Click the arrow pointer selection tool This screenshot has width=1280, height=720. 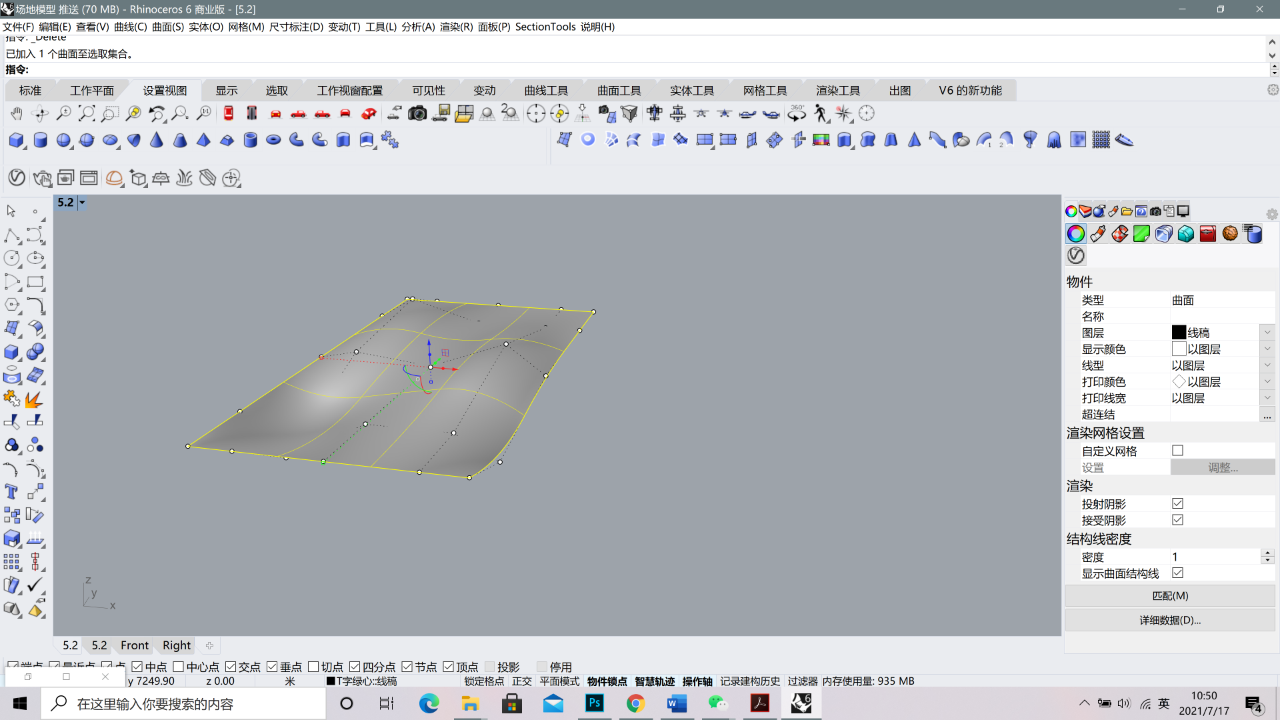click(x=12, y=211)
